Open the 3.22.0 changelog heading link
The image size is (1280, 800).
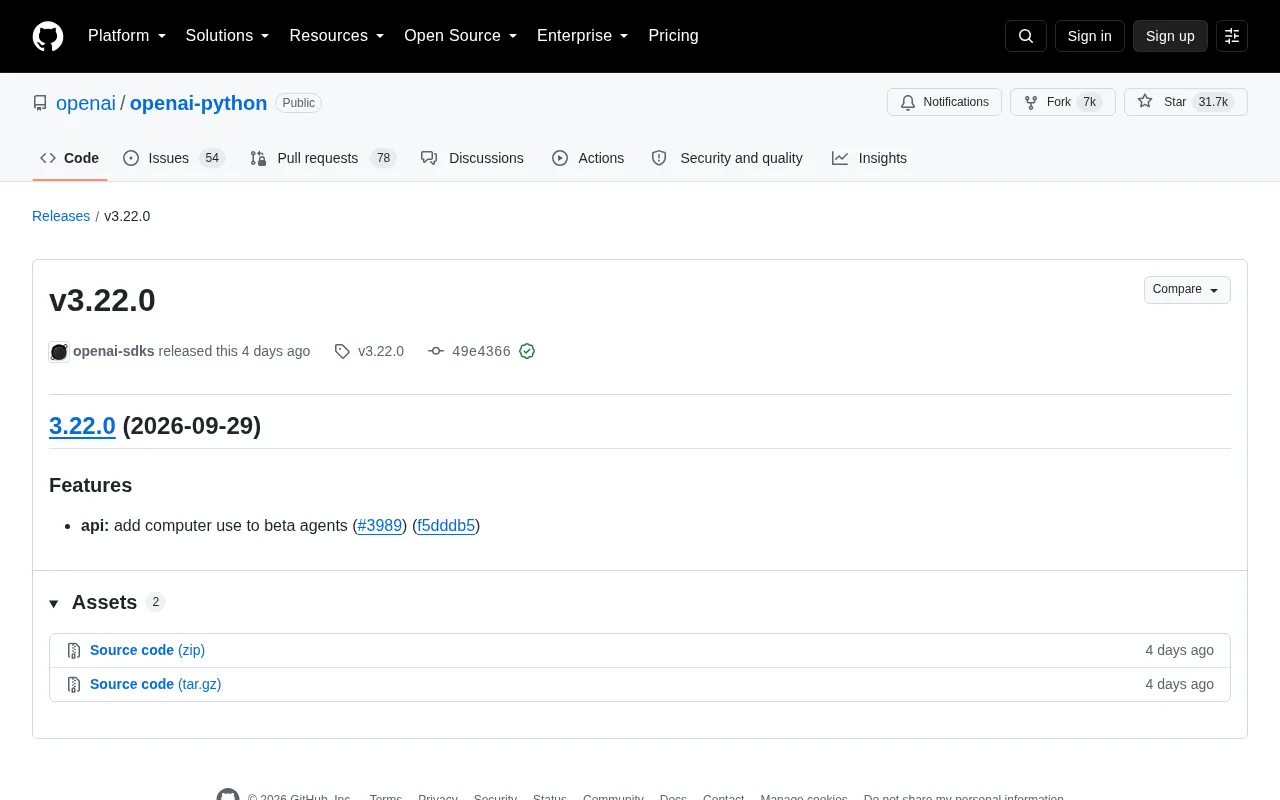(82, 426)
